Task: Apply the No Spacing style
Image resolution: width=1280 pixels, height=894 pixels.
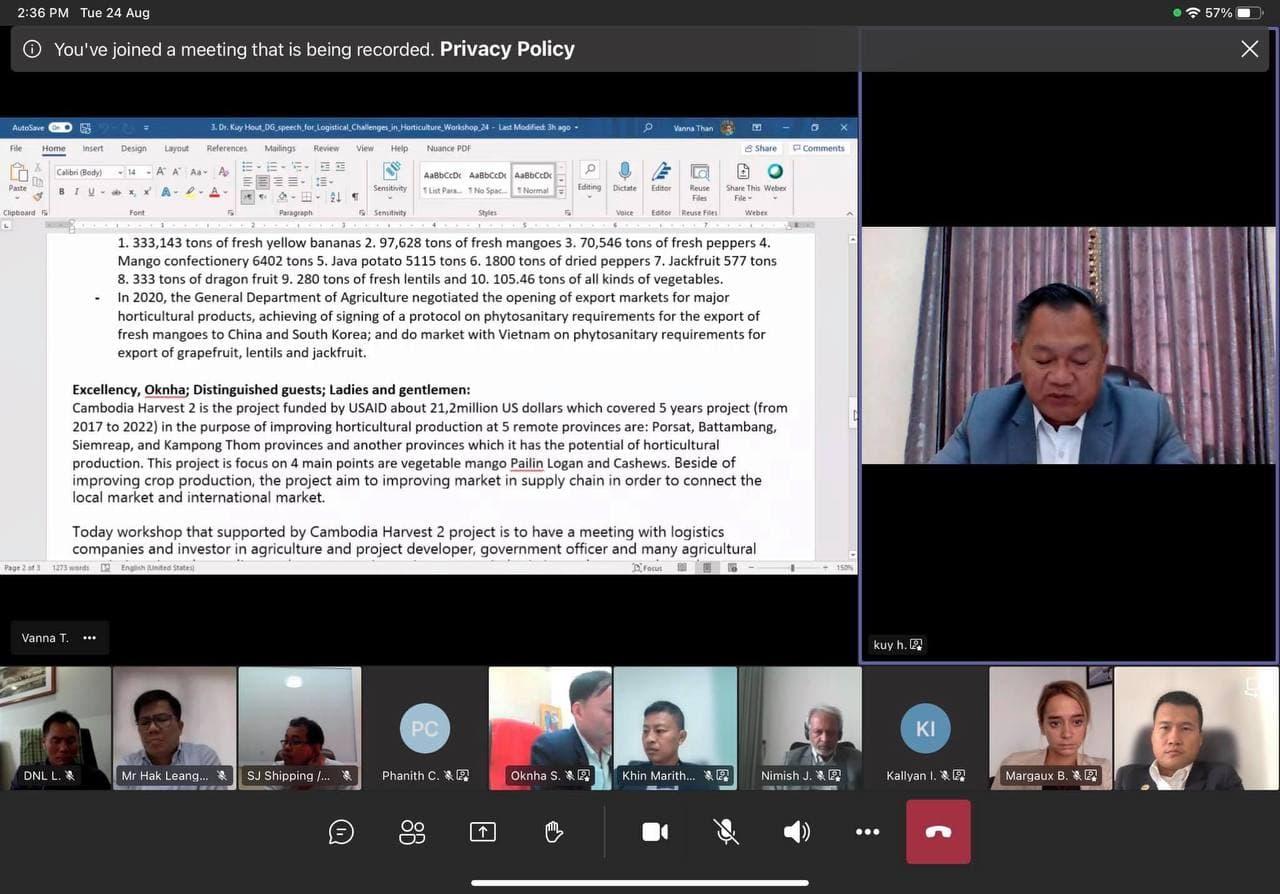Action: click(x=488, y=181)
